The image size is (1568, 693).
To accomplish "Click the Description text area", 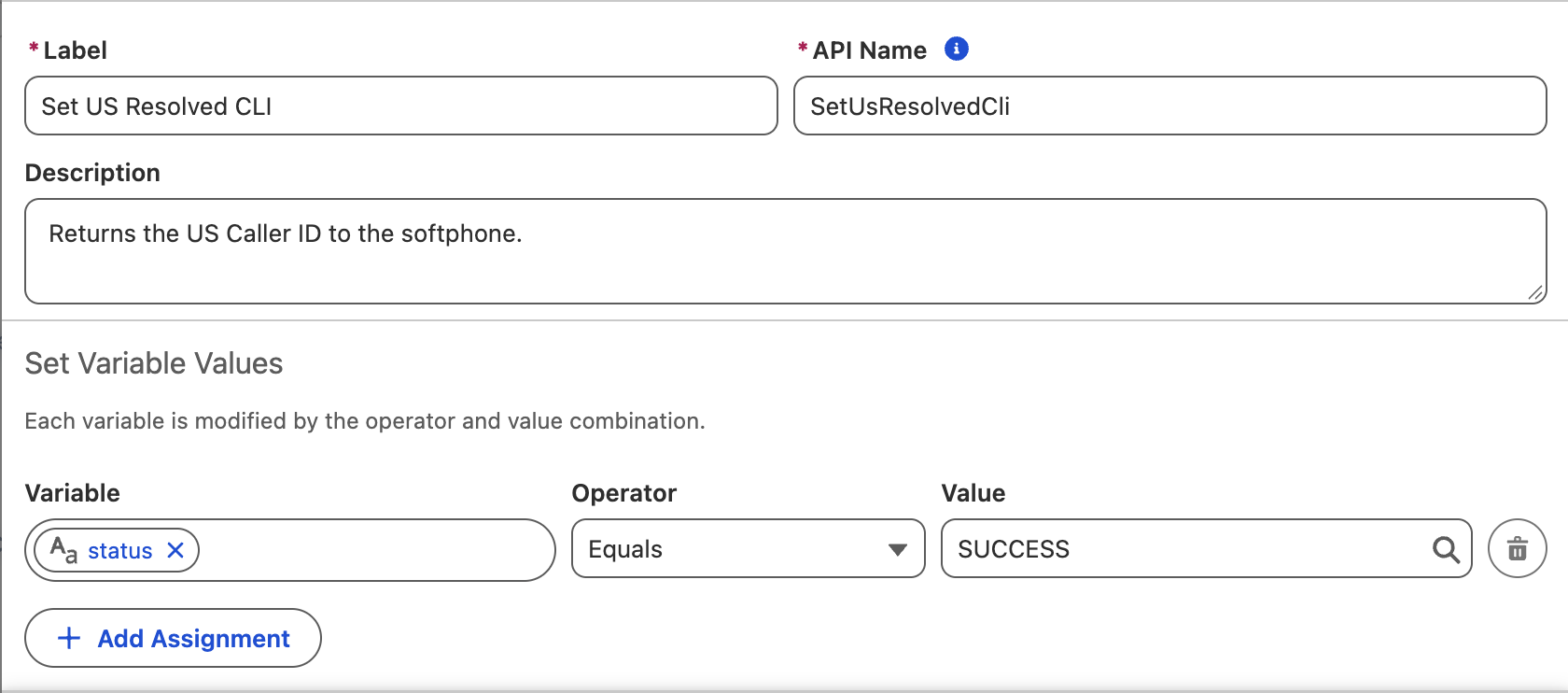I will (786, 251).
